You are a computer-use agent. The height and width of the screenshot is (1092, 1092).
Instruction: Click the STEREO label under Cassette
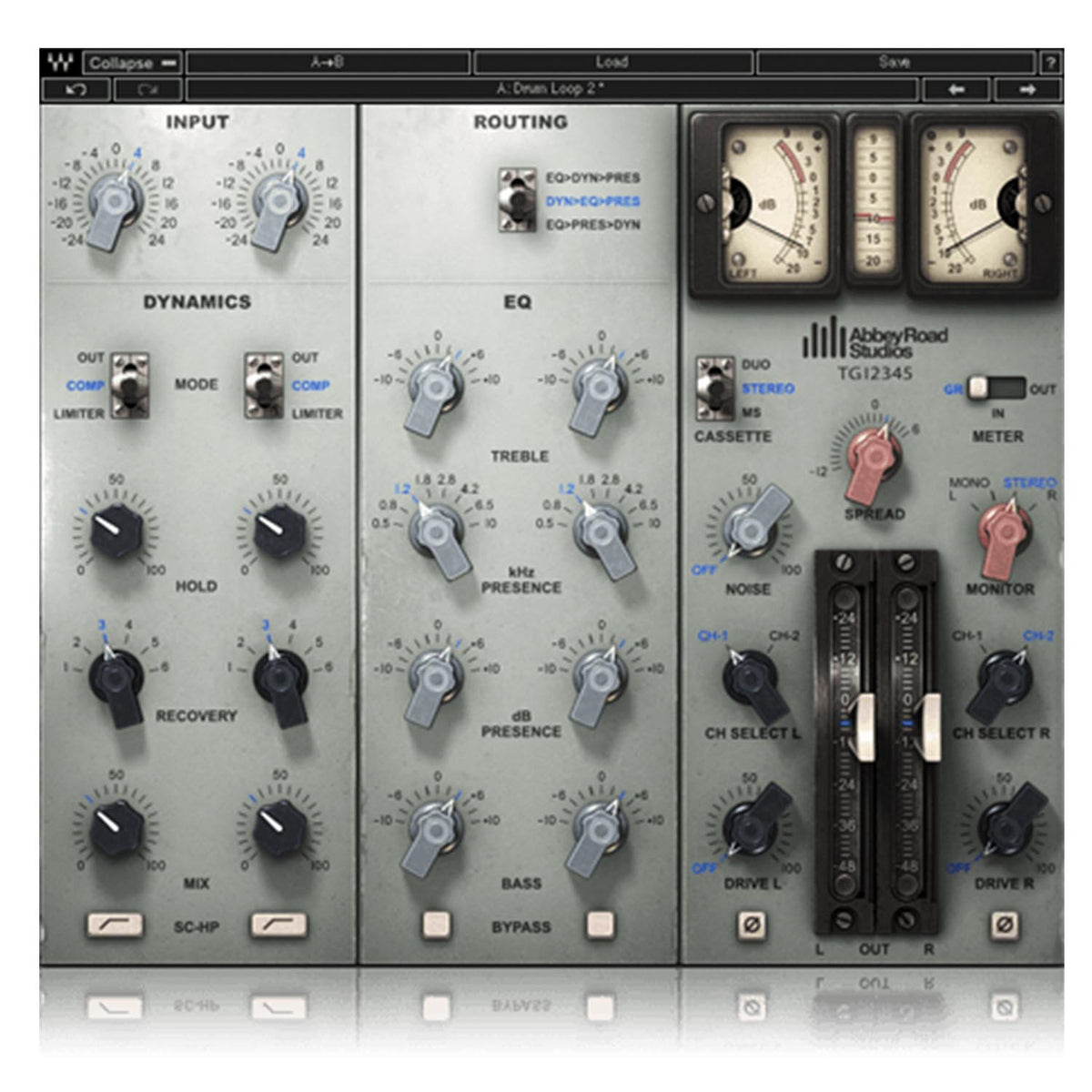(x=768, y=389)
